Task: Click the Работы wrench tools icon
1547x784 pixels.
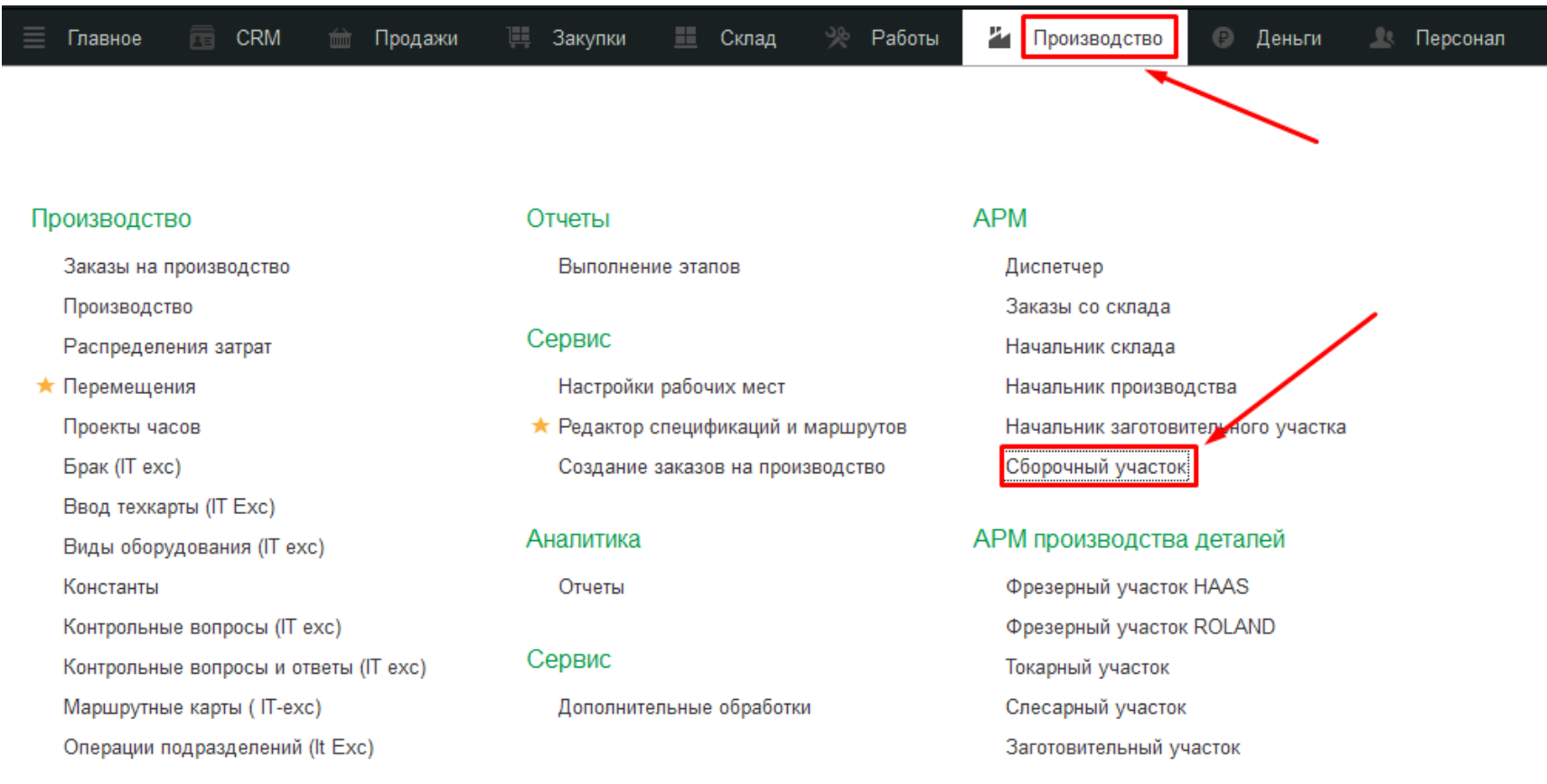Action: pyautogui.click(x=838, y=38)
